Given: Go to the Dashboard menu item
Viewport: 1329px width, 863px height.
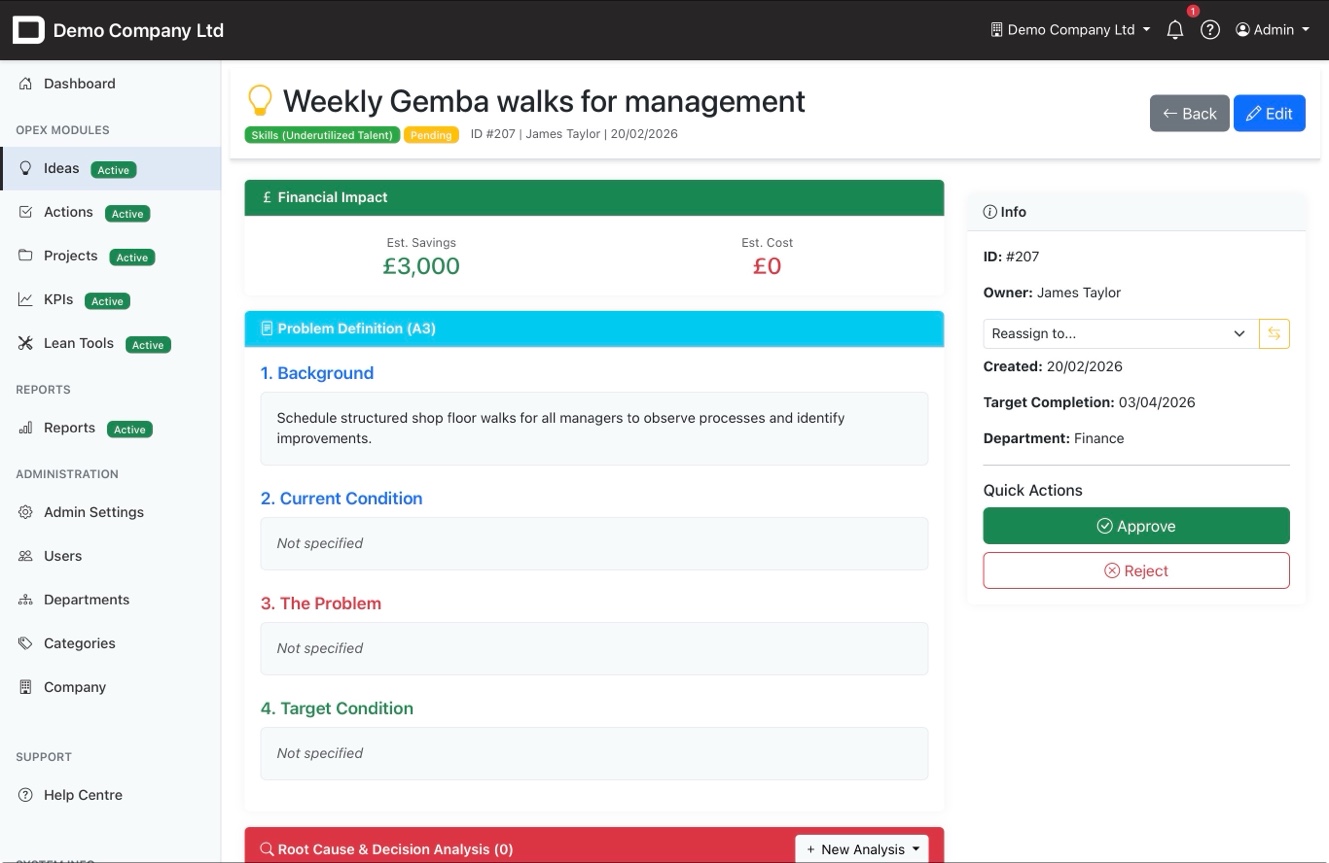Looking at the screenshot, I should pos(79,84).
